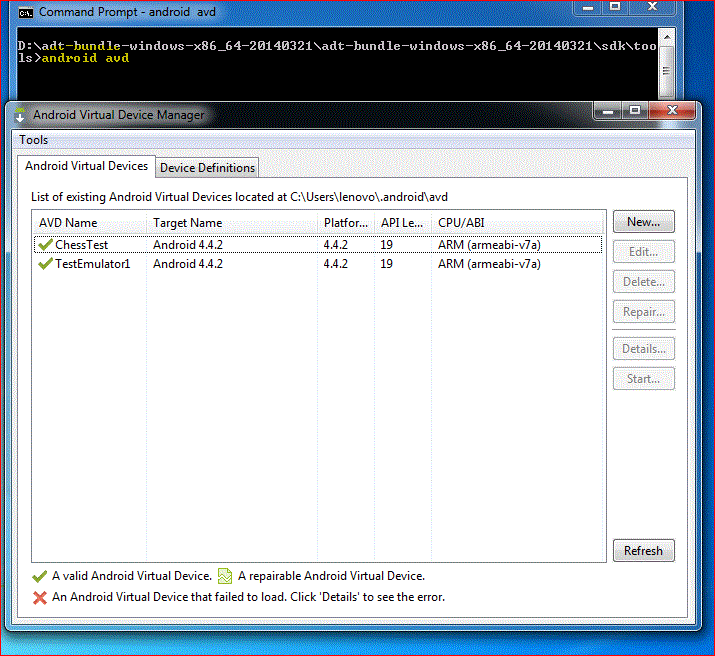Click Android 4.4.2 target in TestEmulator1 row

point(188,264)
